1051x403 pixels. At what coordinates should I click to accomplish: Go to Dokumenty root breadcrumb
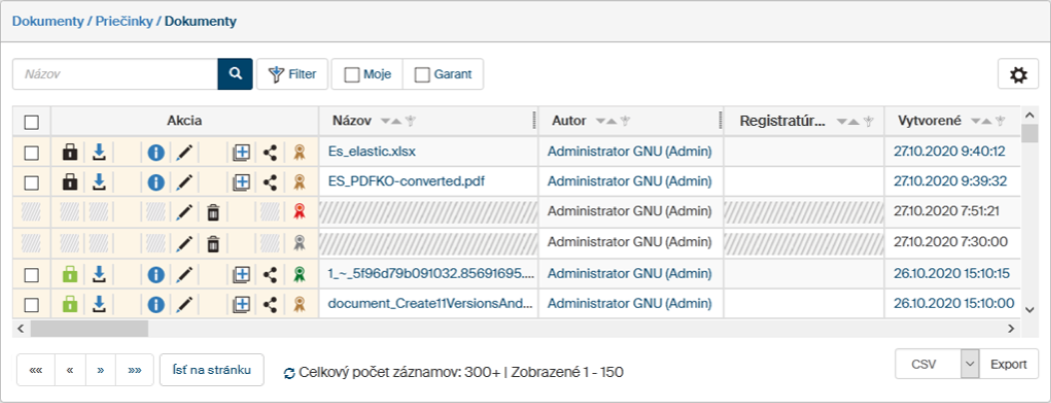pos(47,20)
